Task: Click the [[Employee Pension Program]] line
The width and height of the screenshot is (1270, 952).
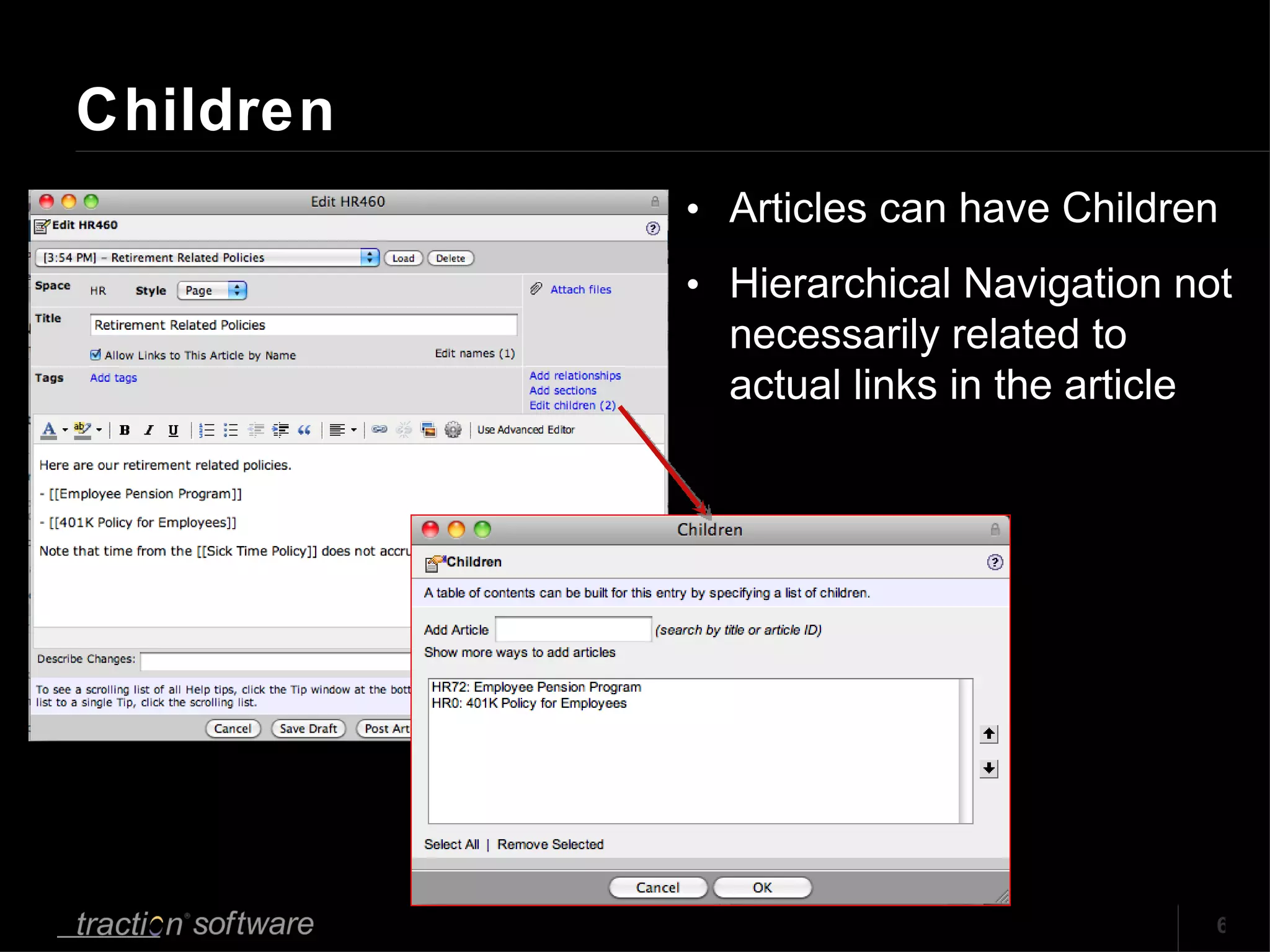Action: (x=141, y=493)
